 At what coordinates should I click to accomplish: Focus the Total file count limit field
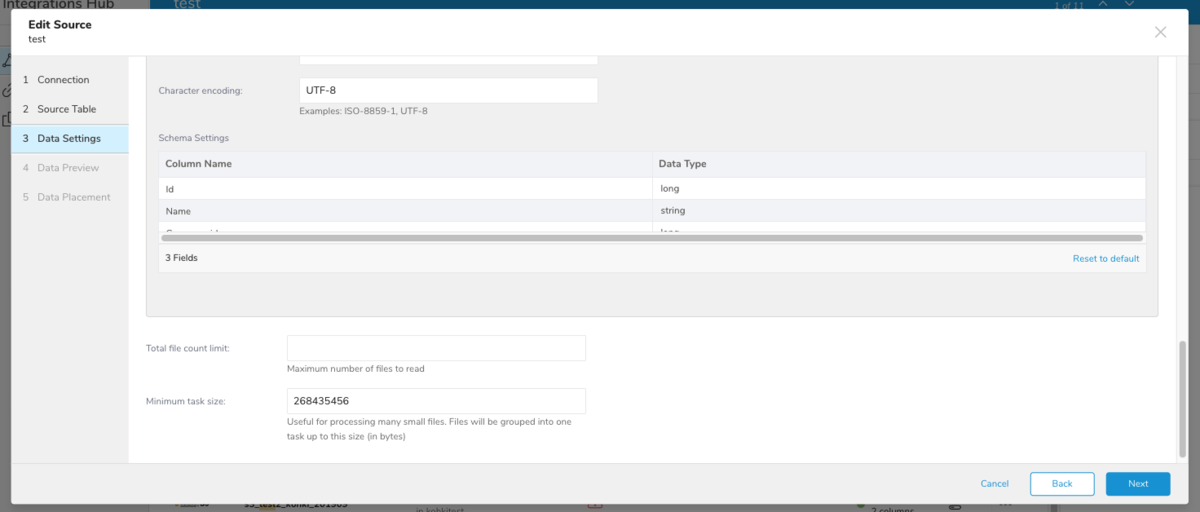pos(436,348)
